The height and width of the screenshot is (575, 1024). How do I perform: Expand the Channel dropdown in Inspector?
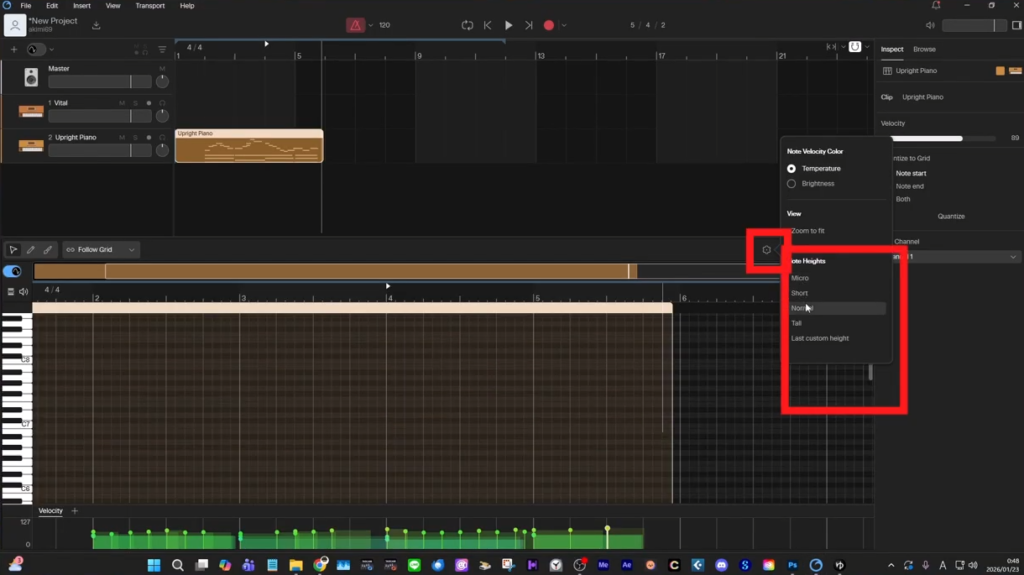point(1014,257)
